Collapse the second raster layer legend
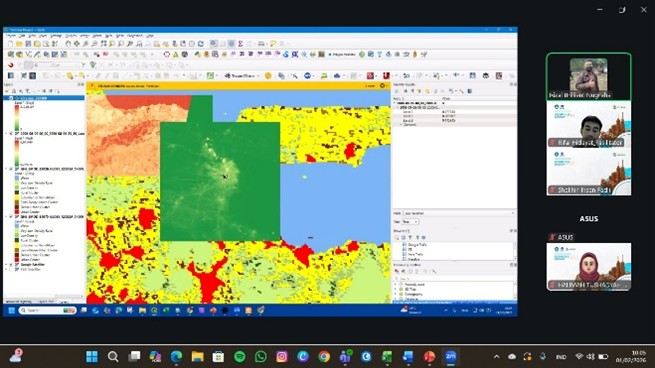The image size is (655, 368). (x=6, y=134)
